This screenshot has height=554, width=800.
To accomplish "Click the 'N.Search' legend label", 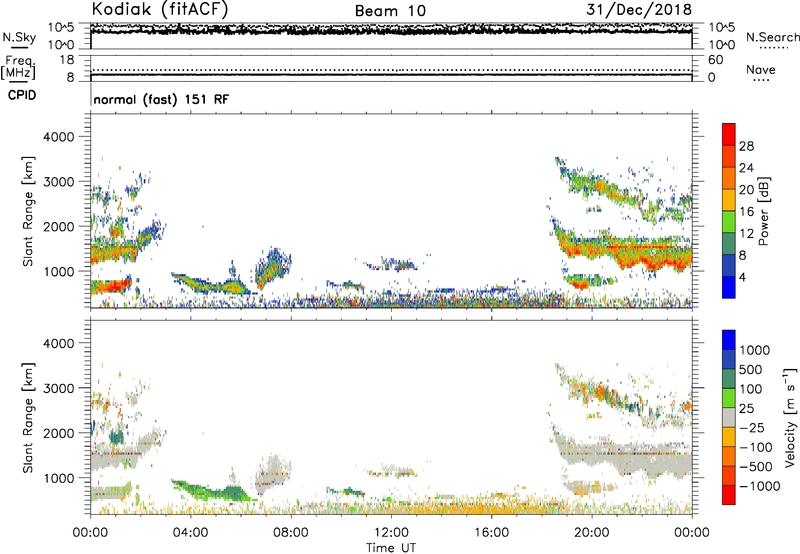I will pos(772,37).
